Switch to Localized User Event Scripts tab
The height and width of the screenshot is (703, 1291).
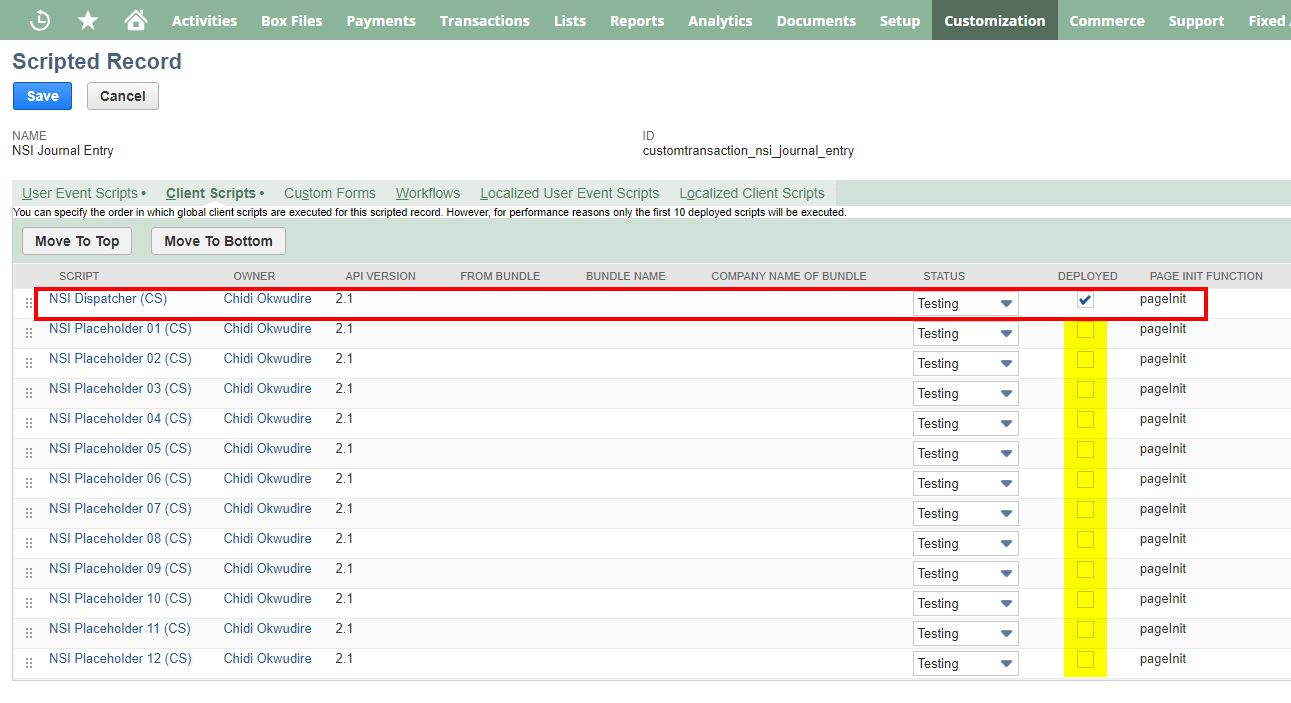(x=570, y=193)
